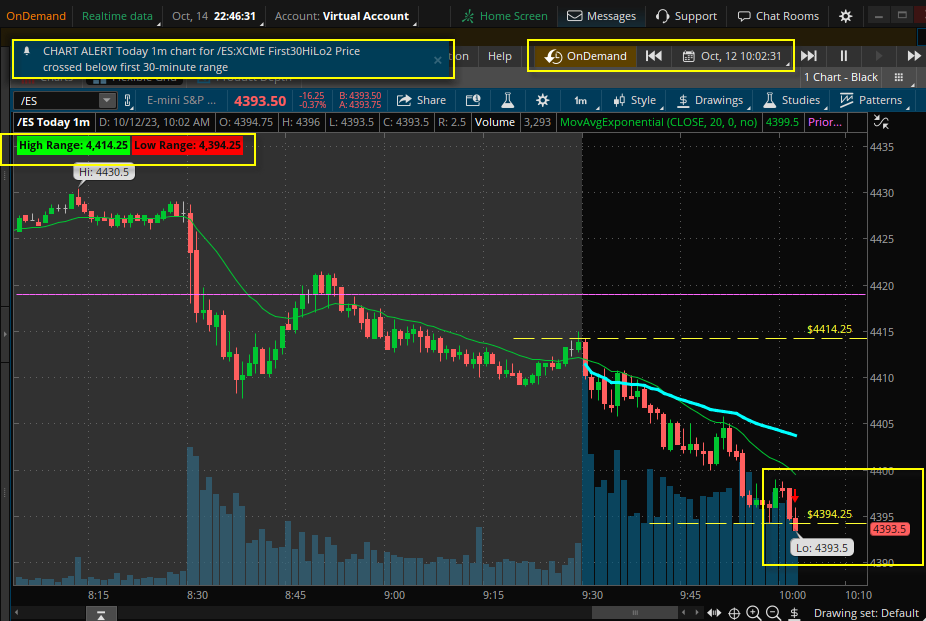The image size is (926, 621).
Task: Click the chart collapse/expand arrows icon
Action: click(x=881, y=122)
